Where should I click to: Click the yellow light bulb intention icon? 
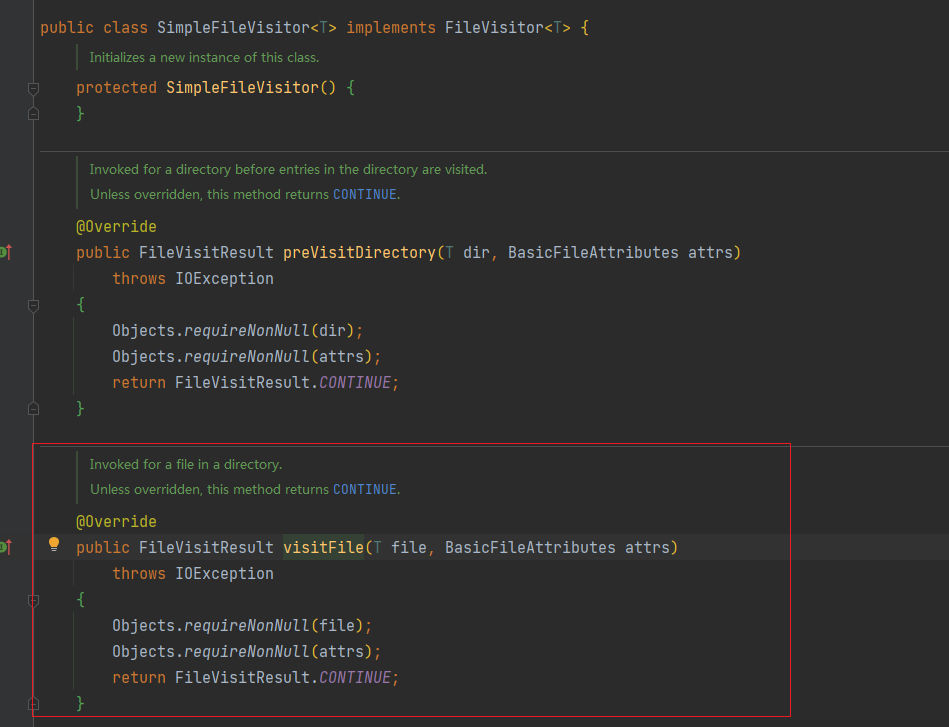(x=54, y=544)
